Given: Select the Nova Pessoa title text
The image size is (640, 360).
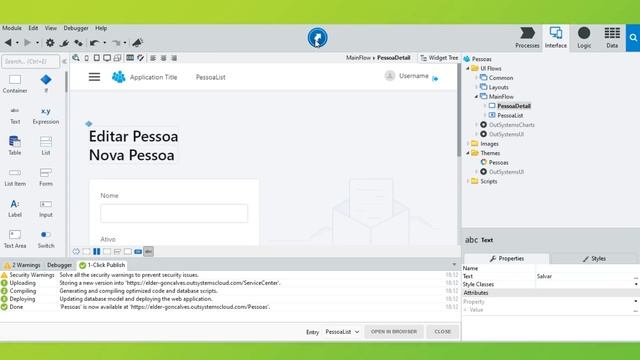Looking at the screenshot, I should tap(131, 155).
